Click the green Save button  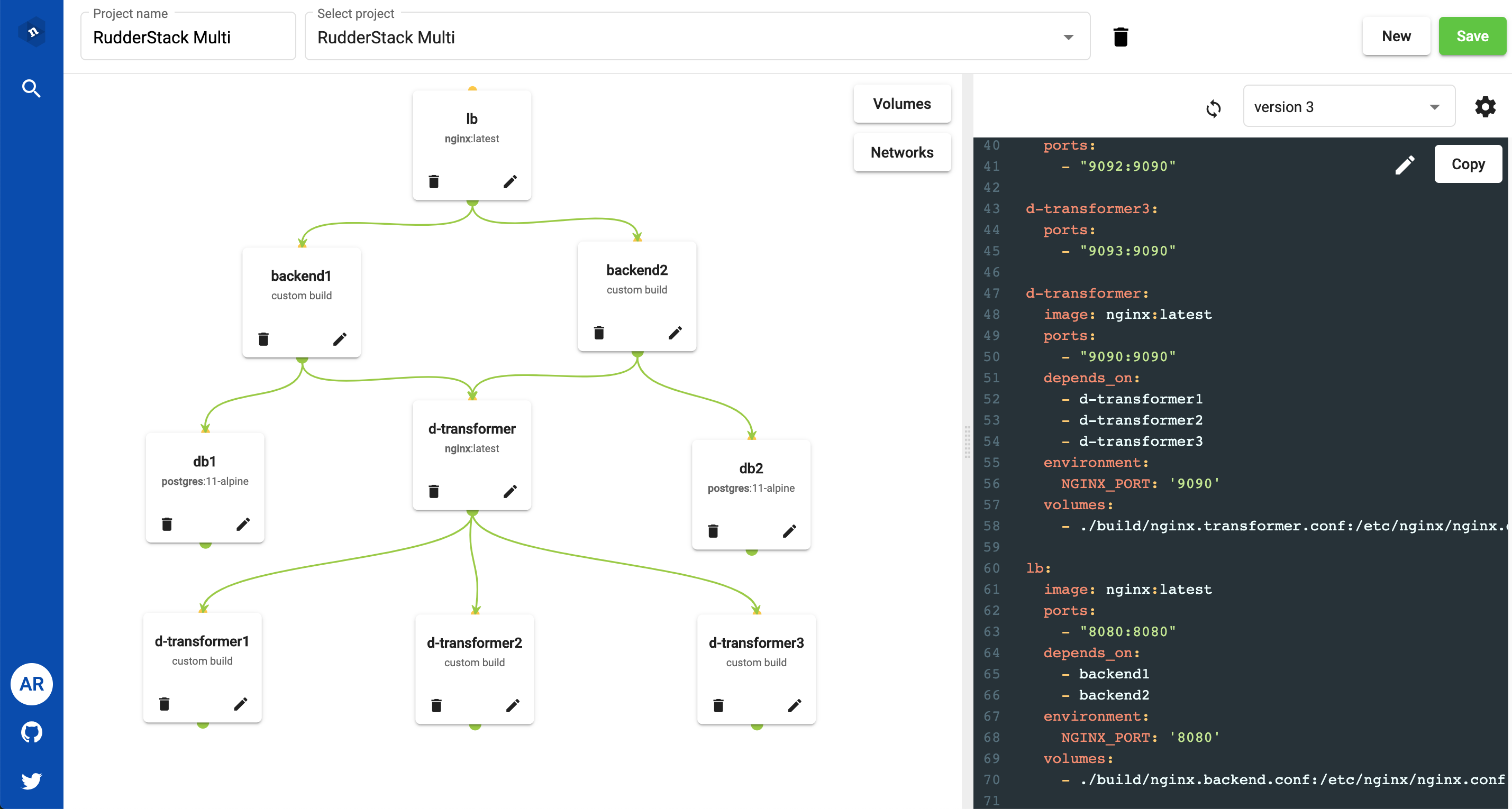[x=1471, y=36]
